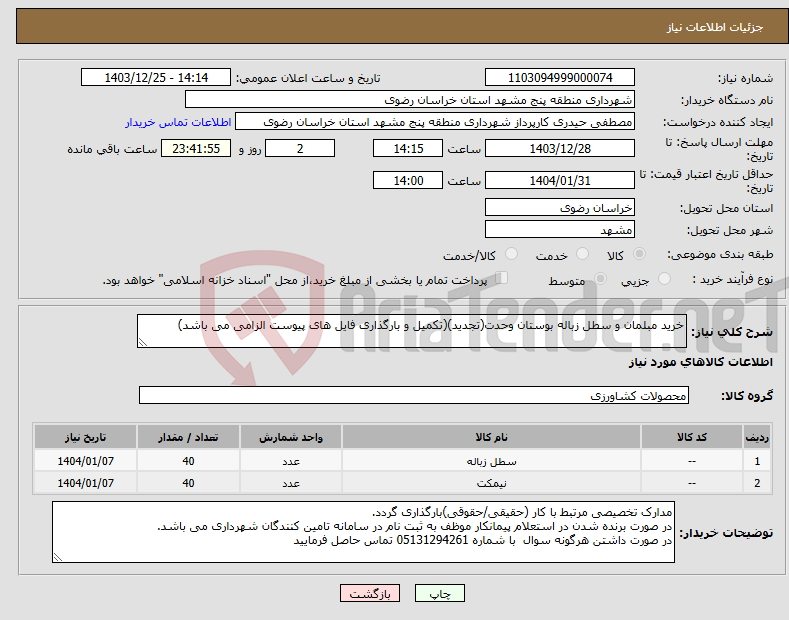Screen dimensions: 789x620
Task: Click the نام کالا column header
Action: point(491,437)
